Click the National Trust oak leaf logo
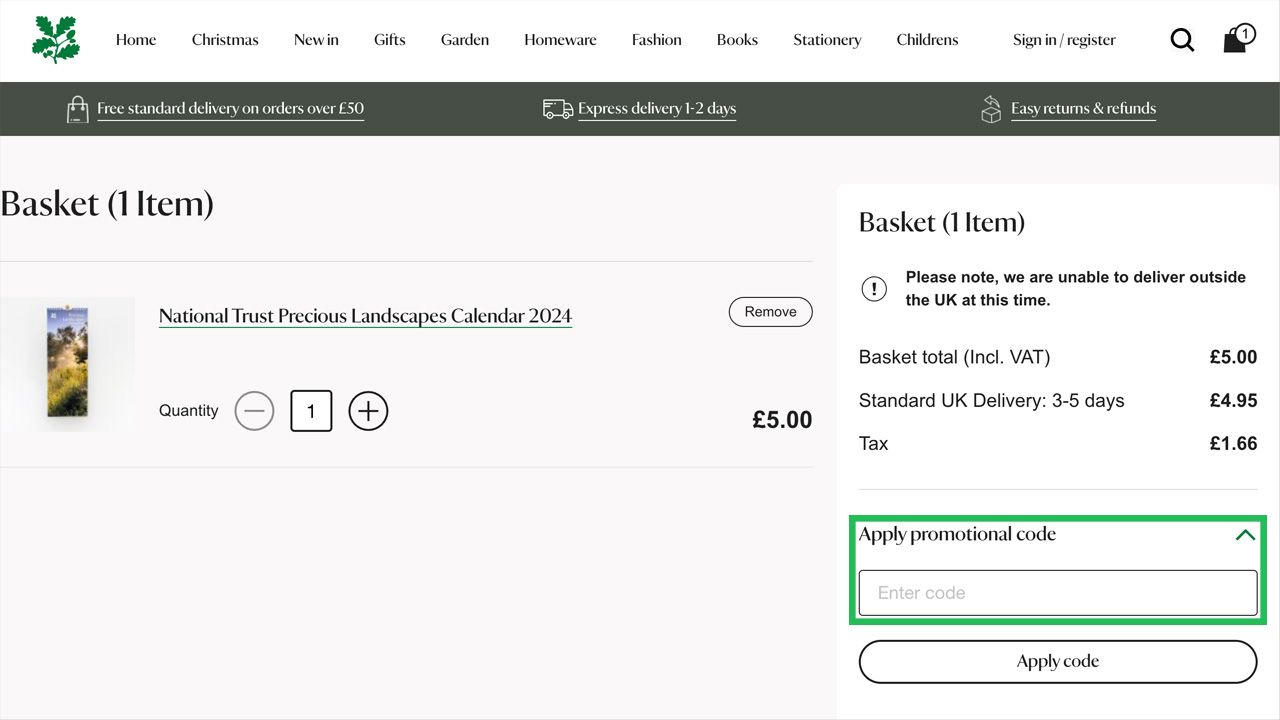 click(55, 40)
